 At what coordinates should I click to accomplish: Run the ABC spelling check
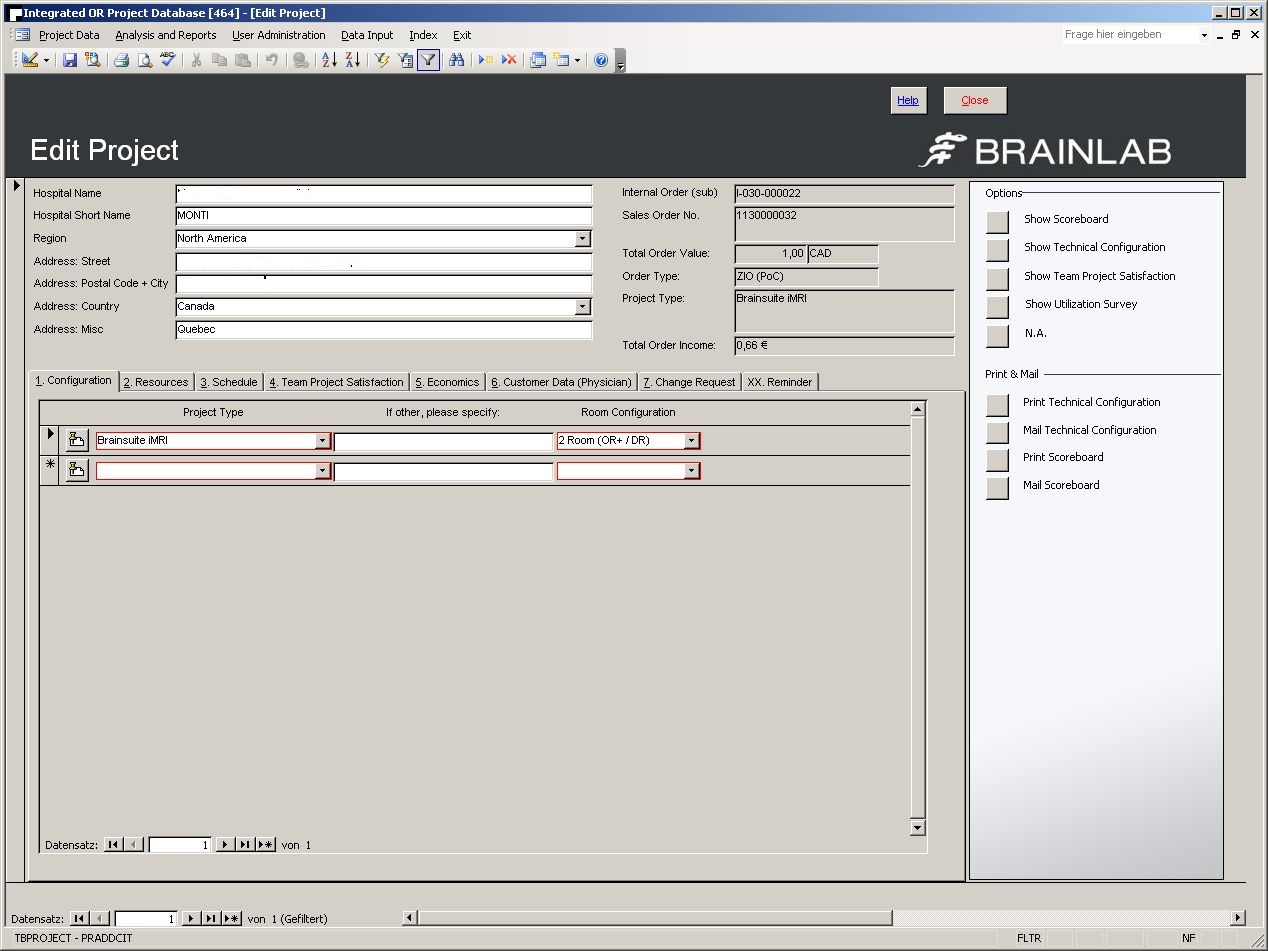(x=168, y=60)
